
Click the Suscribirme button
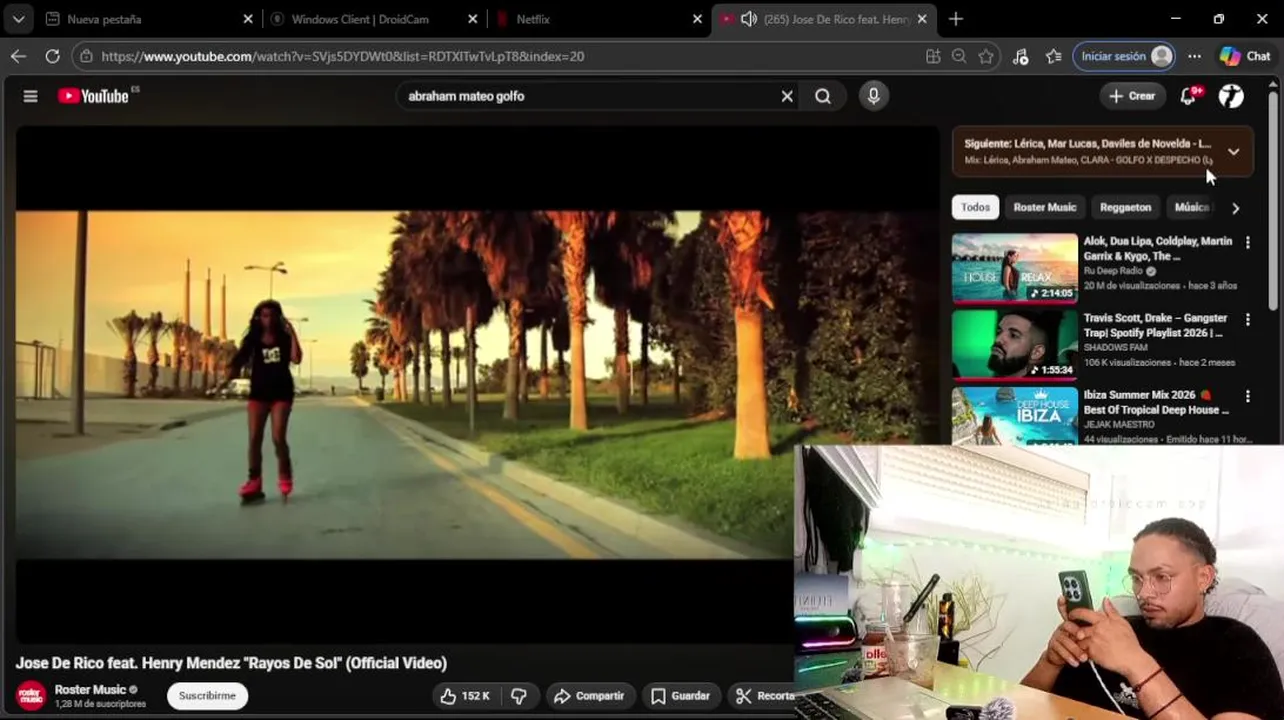coord(207,696)
